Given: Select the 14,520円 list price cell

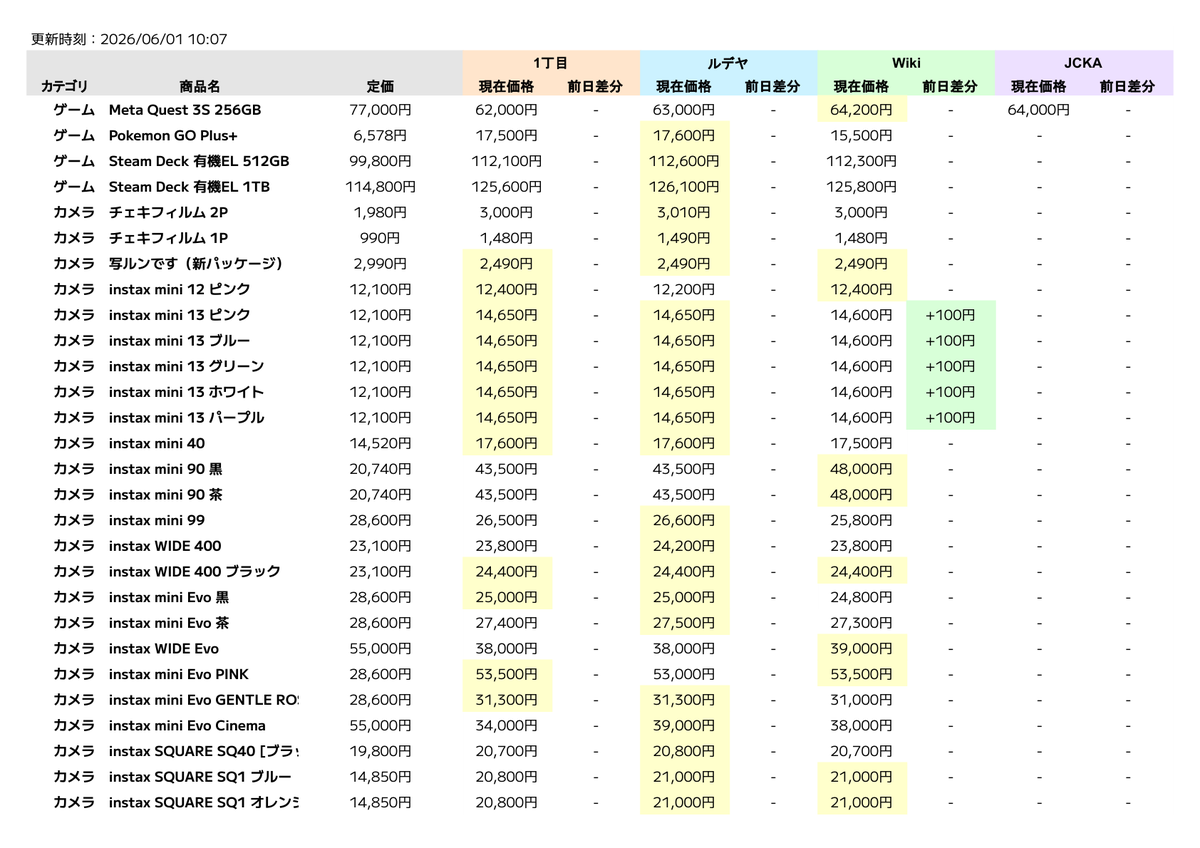Looking at the screenshot, I should click(x=380, y=443).
